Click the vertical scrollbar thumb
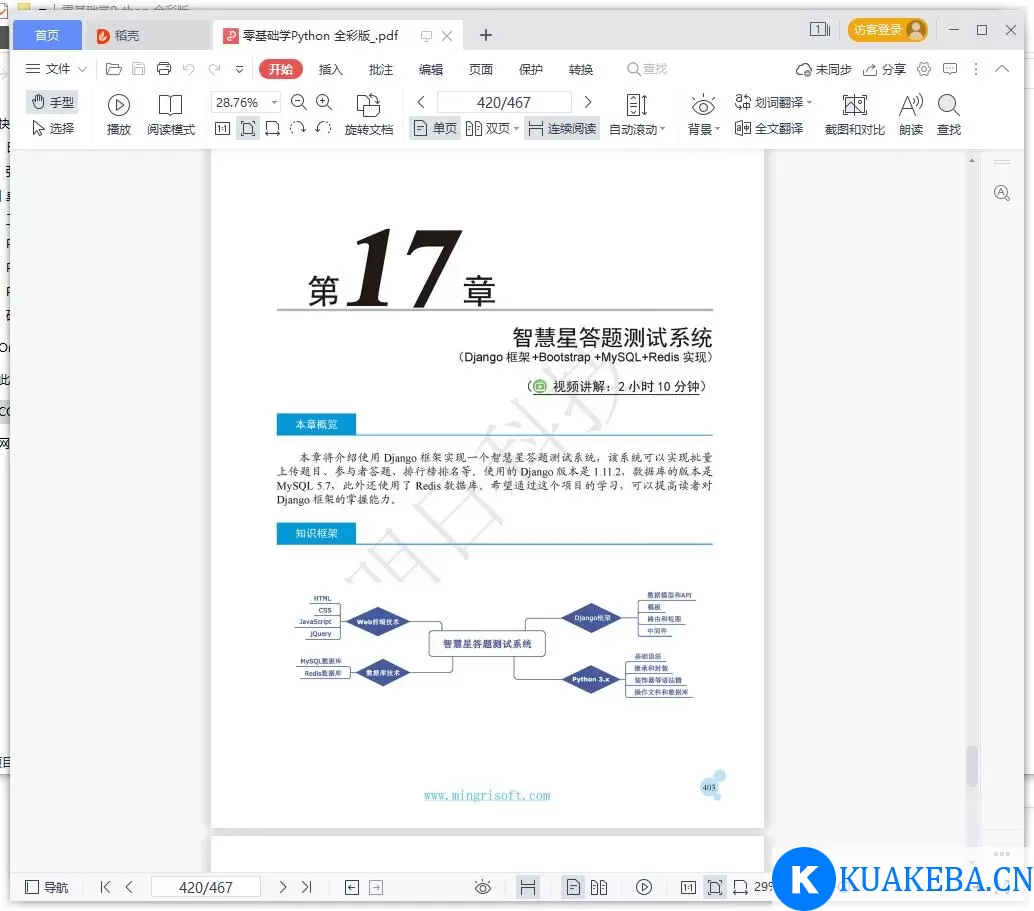The width and height of the screenshot is (1034, 911). pos(972,766)
